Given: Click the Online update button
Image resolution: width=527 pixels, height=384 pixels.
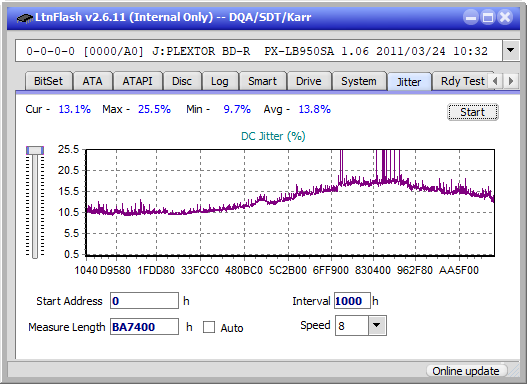Looking at the screenshot, I should [466, 371].
